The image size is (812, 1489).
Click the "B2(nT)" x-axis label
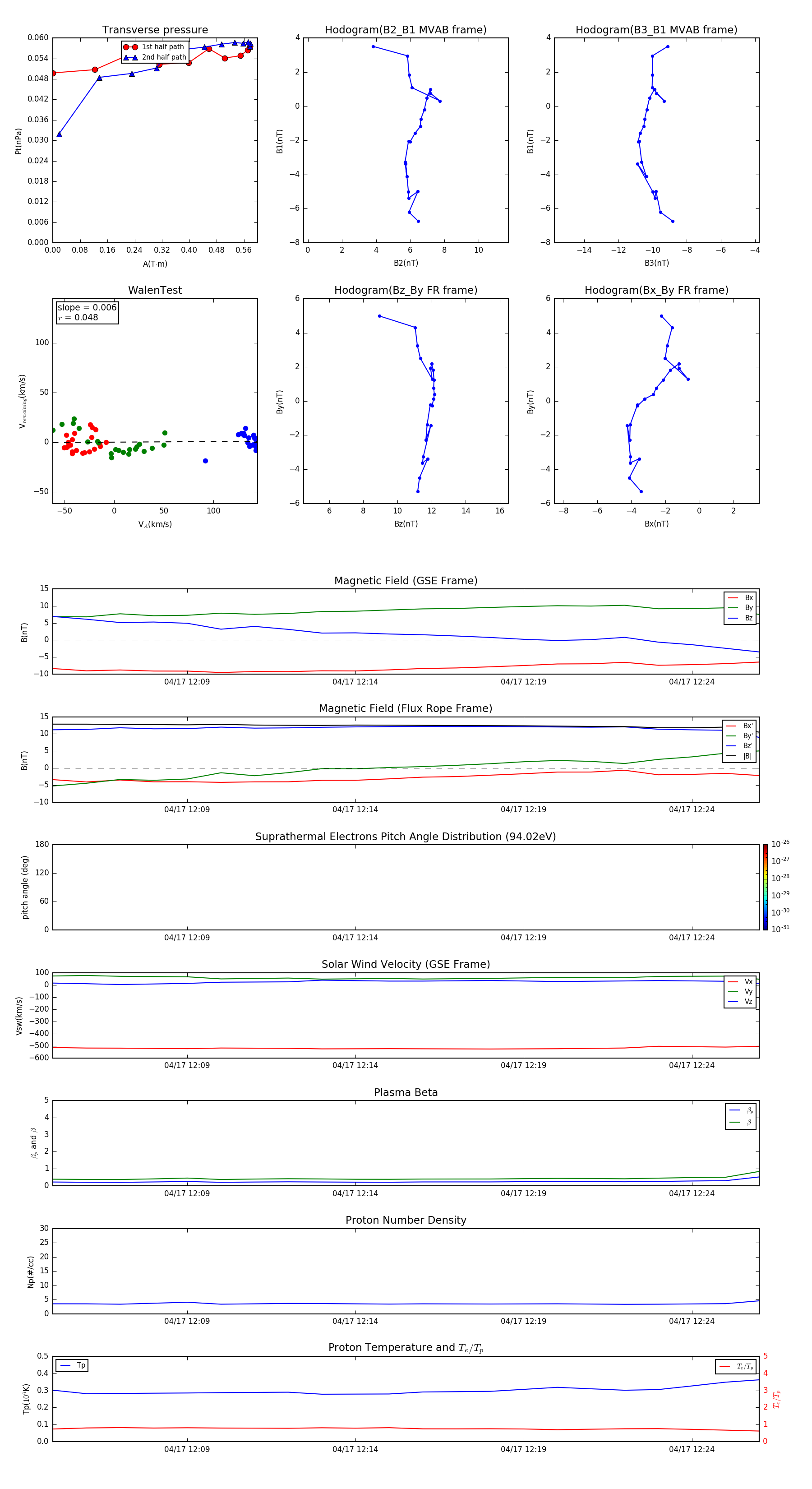click(x=406, y=263)
